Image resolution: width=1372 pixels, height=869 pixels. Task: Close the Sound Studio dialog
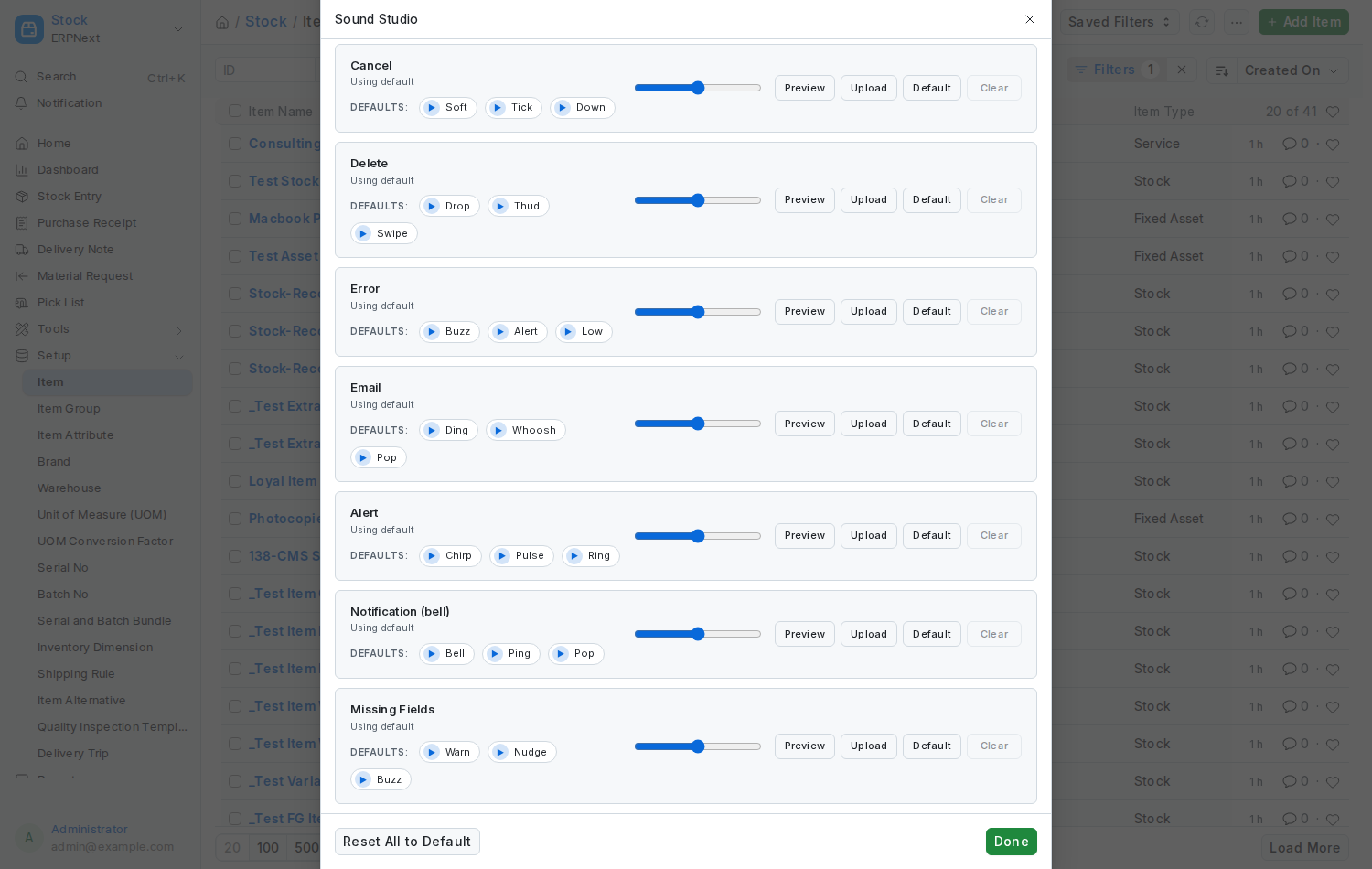(x=1030, y=19)
